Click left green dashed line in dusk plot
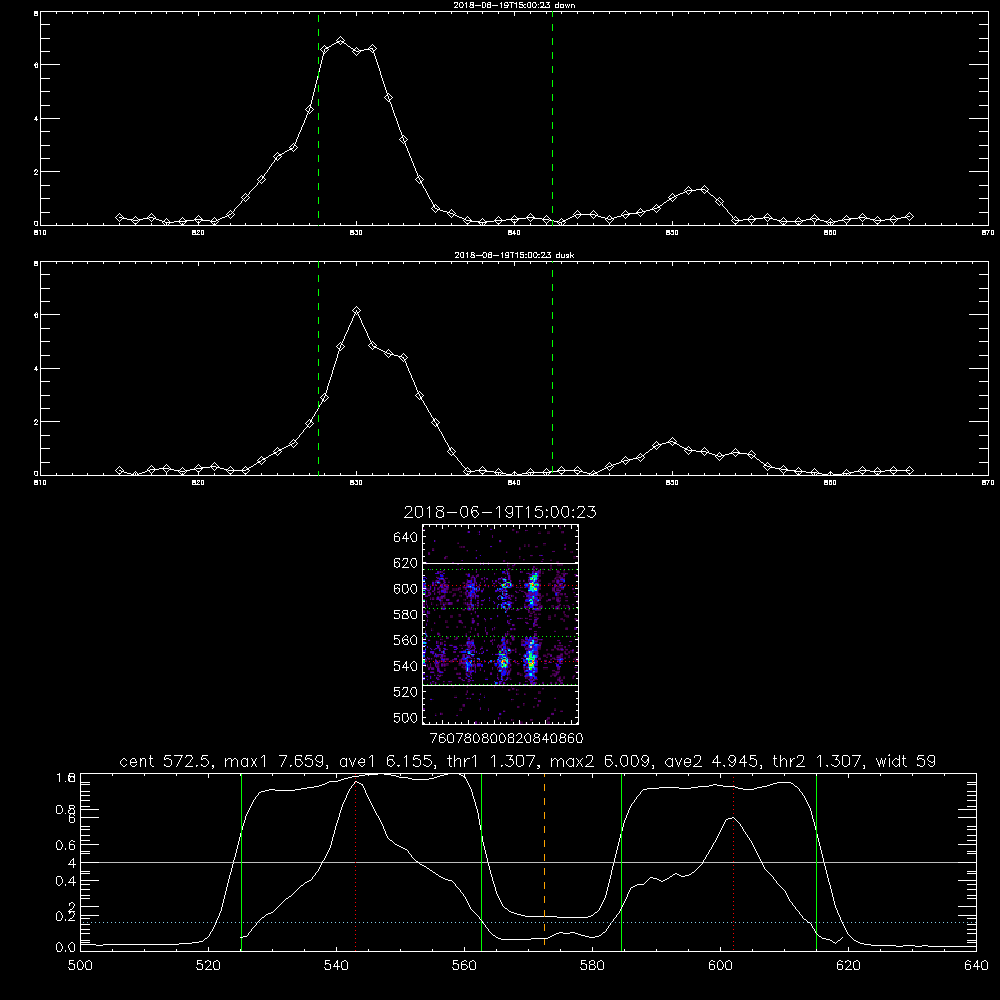Screen dimensions: 1000x1000 tap(318, 369)
